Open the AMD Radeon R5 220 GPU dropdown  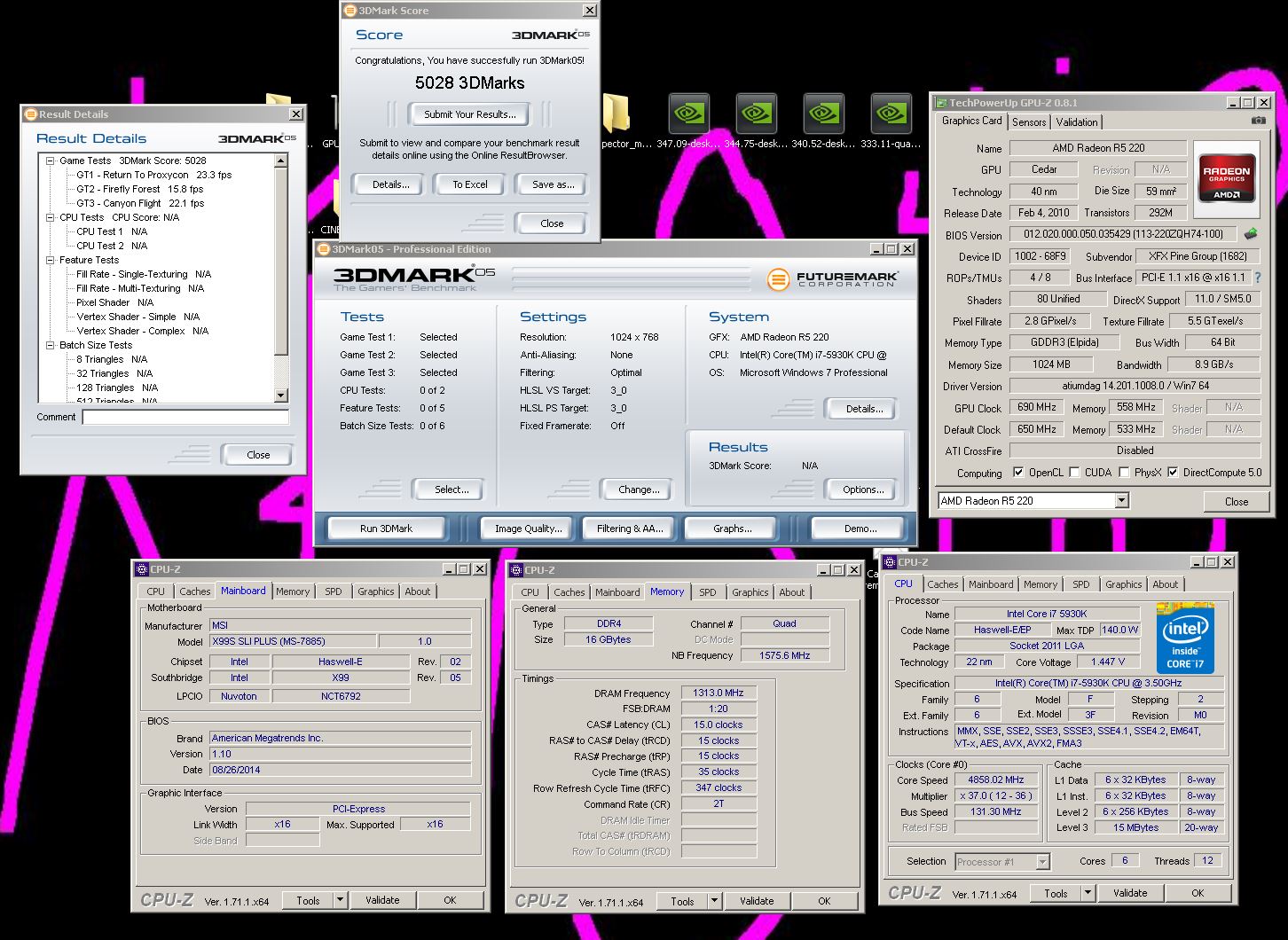1121,501
